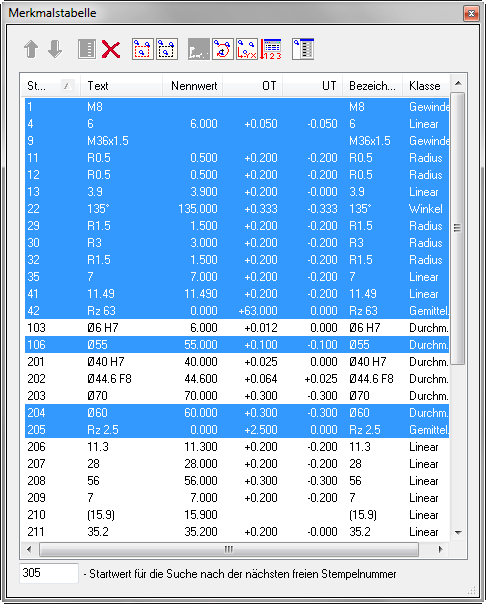Select row 30 nominal value 3.000
Image resolution: width=486 pixels, height=604 pixels.
tap(204, 243)
